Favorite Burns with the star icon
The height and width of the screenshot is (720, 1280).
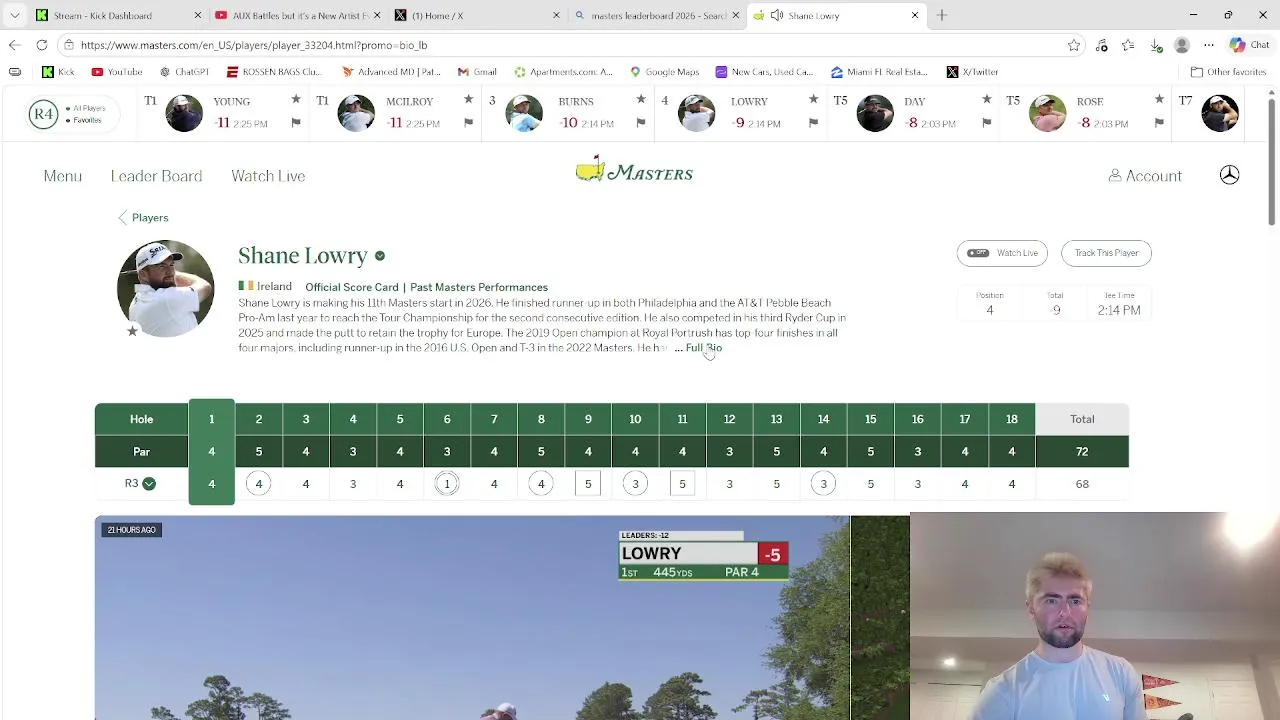641,99
